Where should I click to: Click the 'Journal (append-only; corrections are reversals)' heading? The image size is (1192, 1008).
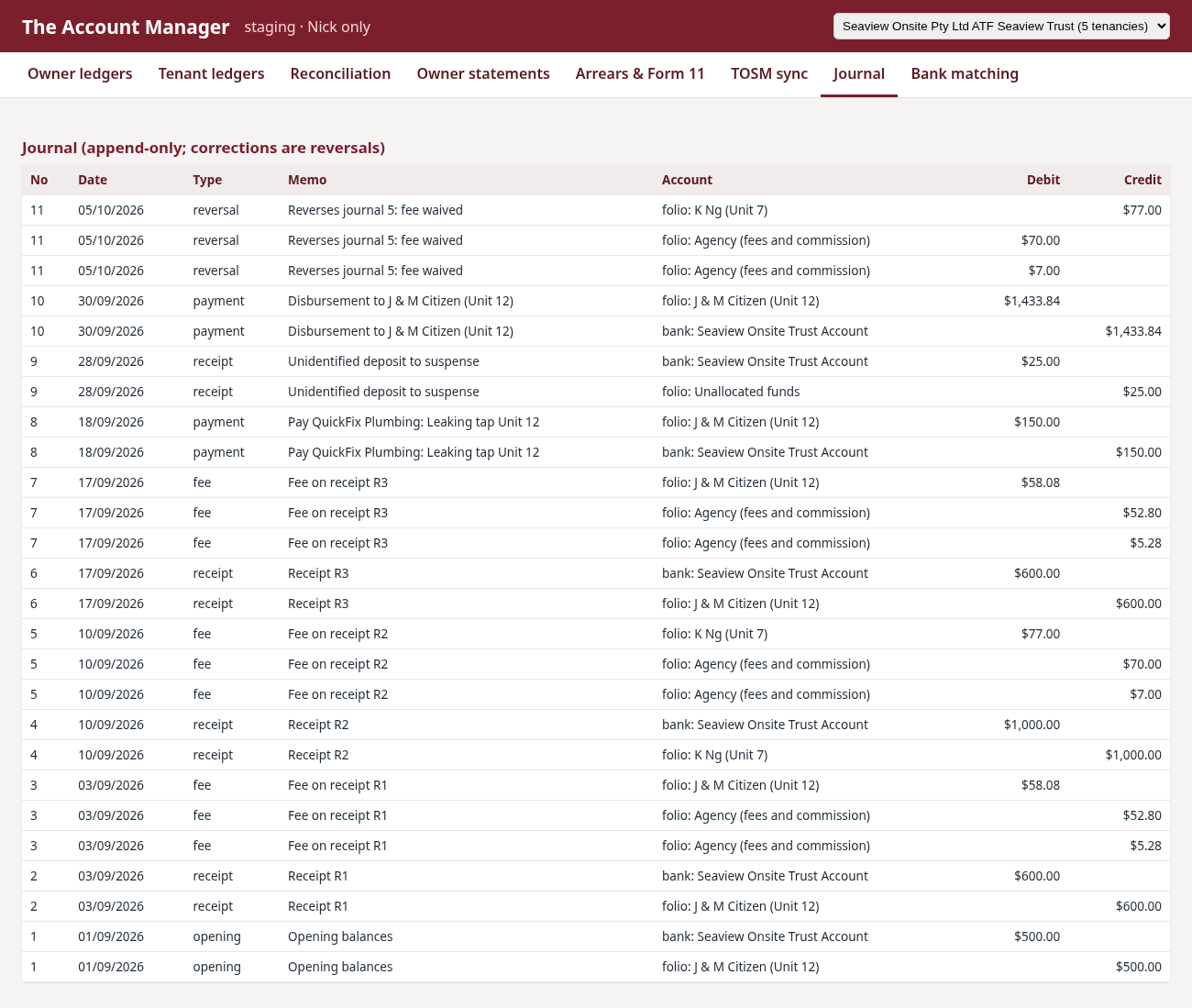(x=204, y=148)
